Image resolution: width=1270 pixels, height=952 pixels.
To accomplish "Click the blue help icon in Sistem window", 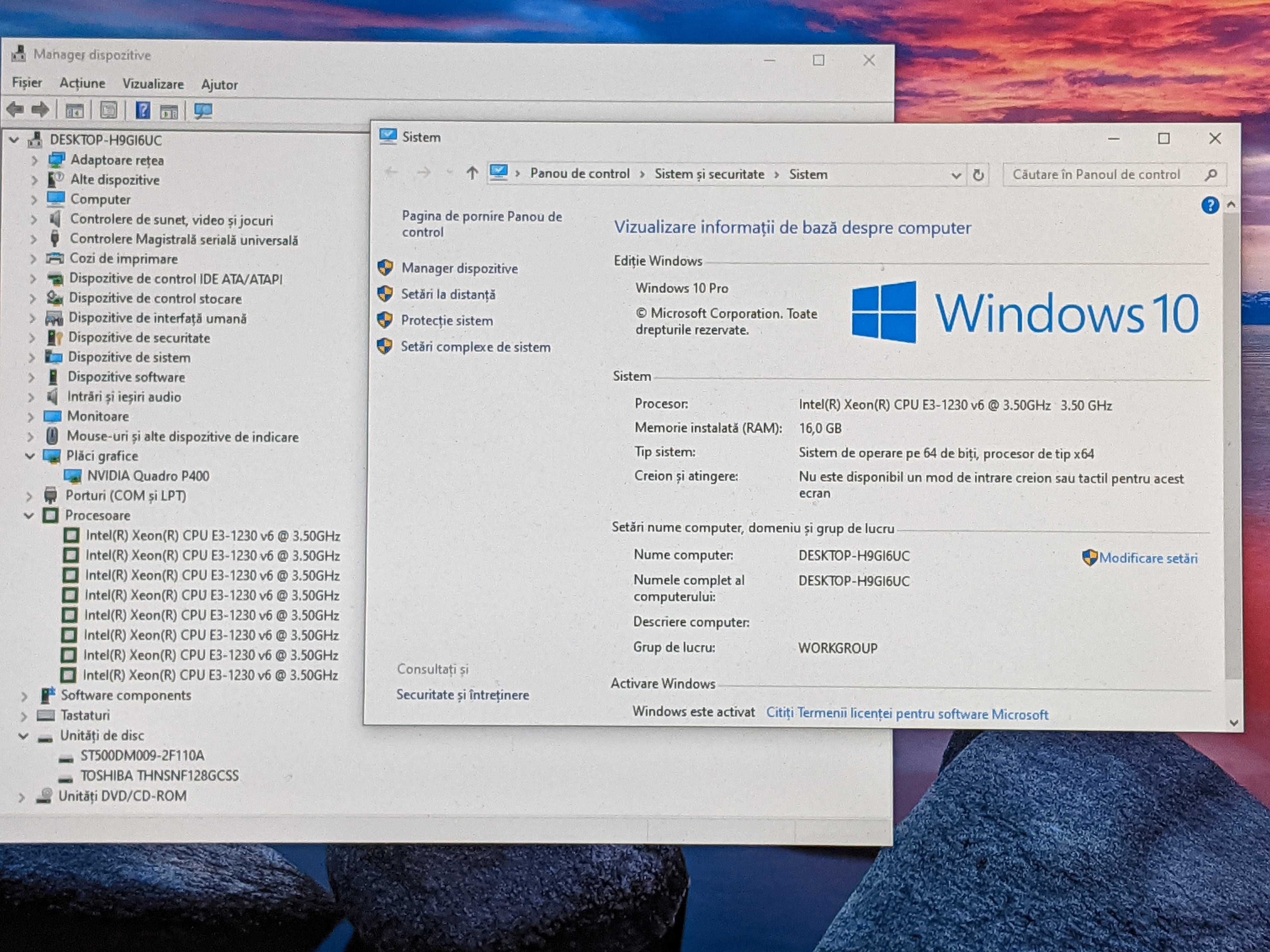I will [1210, 205].
